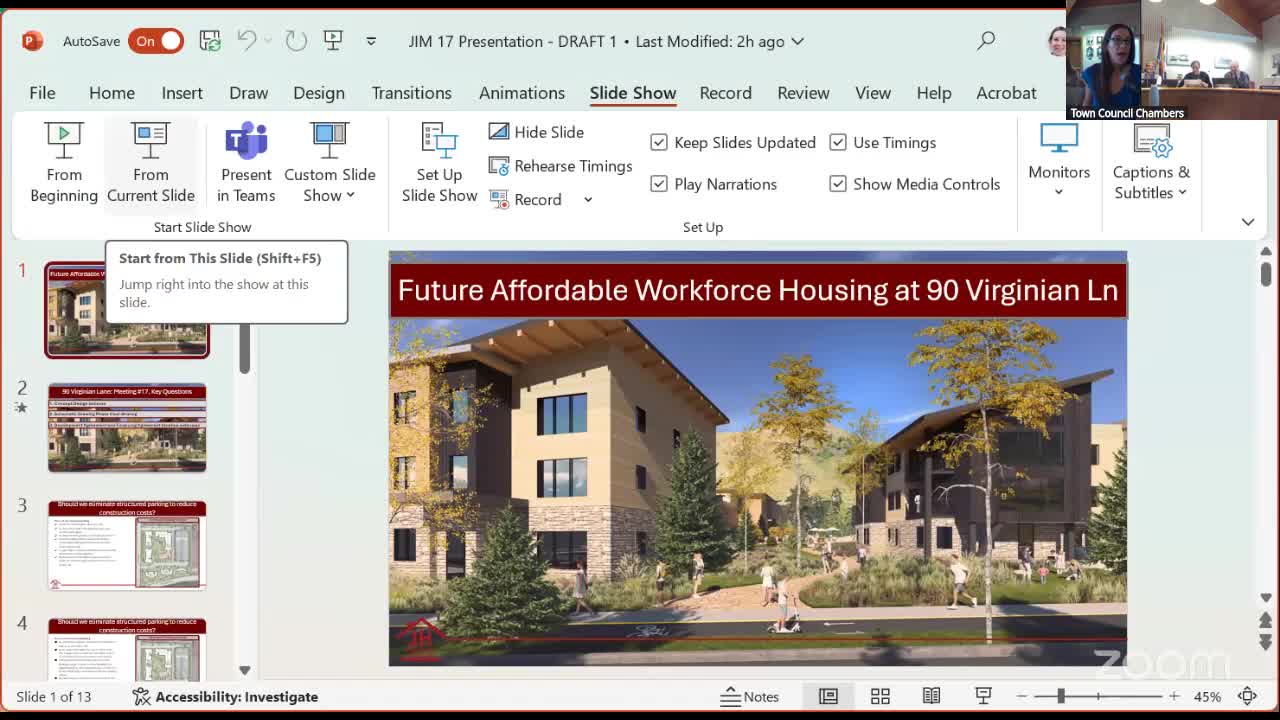This screenshot has width=1280, height=720.
Task: Start Rehearse Timings
Action: pyautogui.click(x=561, y=166)
